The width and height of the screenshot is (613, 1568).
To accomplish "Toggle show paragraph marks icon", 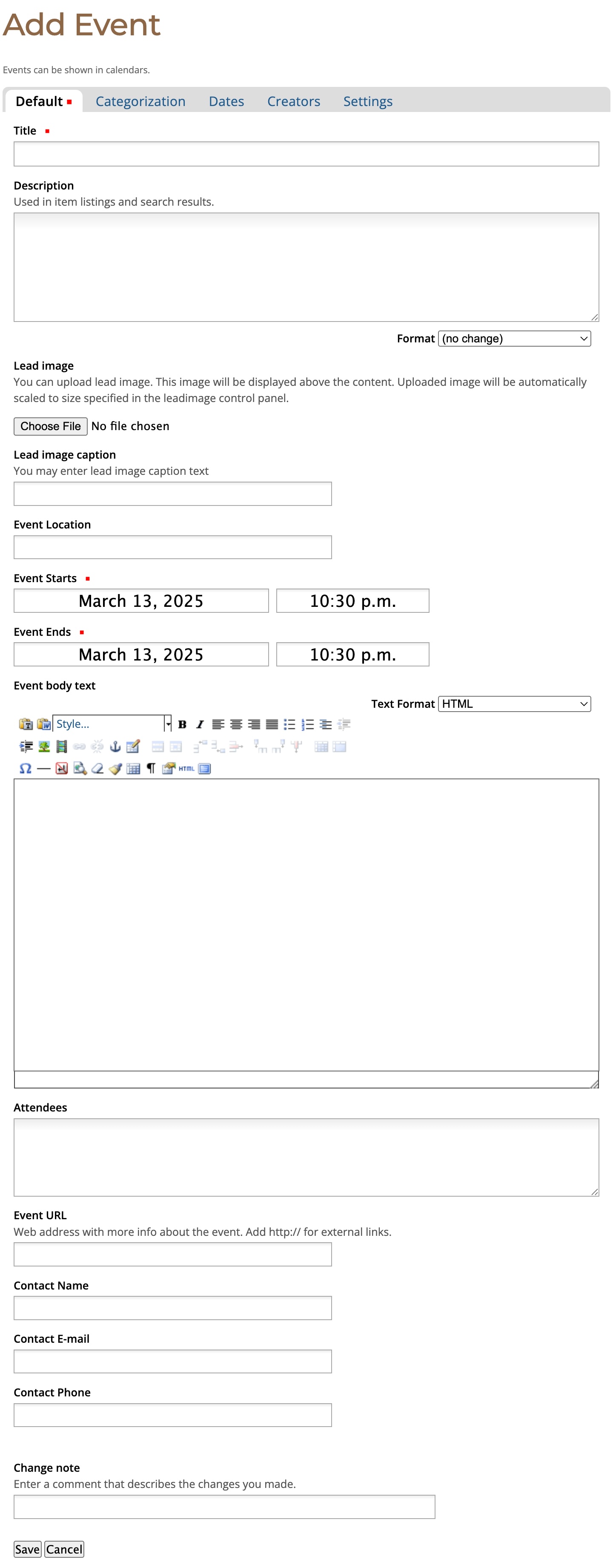I will click(x=151, y=768).
